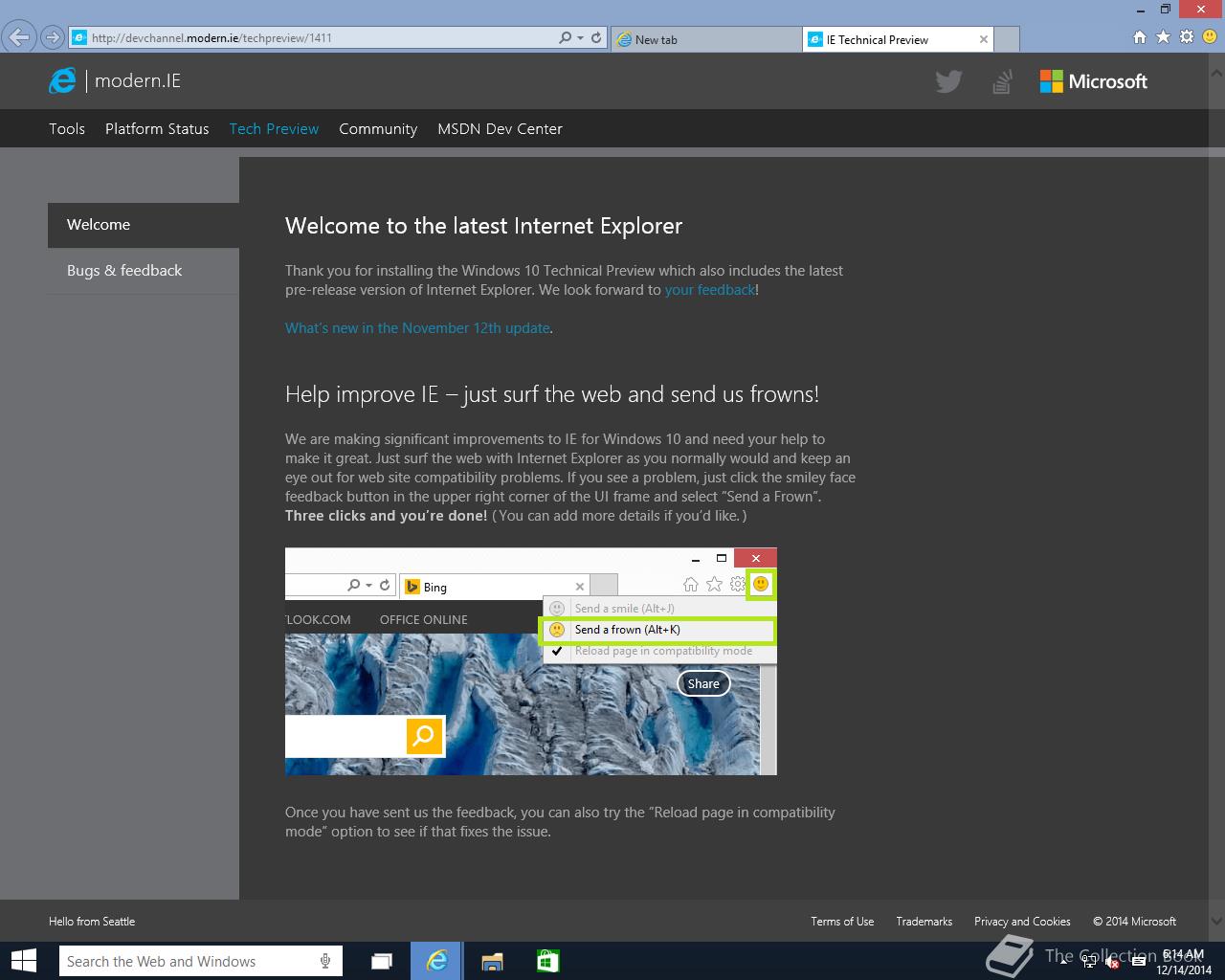Open the Trademarks footer link

924,922
